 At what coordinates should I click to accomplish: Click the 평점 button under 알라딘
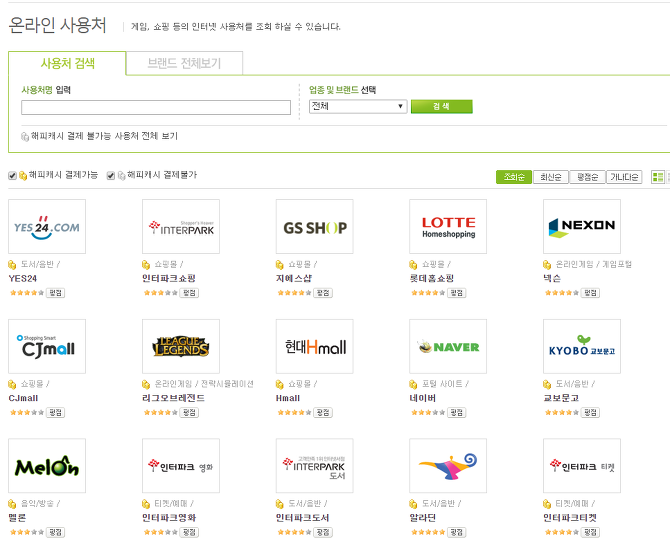(x=457, y=532)
